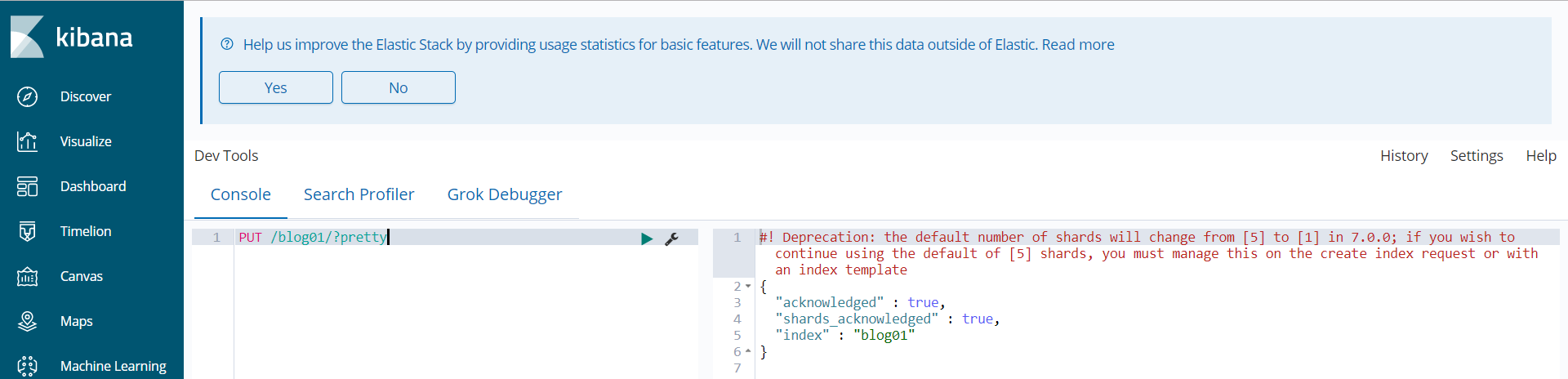
Task: Click the "index" : "blog01" line
Action: pos(844,335)
